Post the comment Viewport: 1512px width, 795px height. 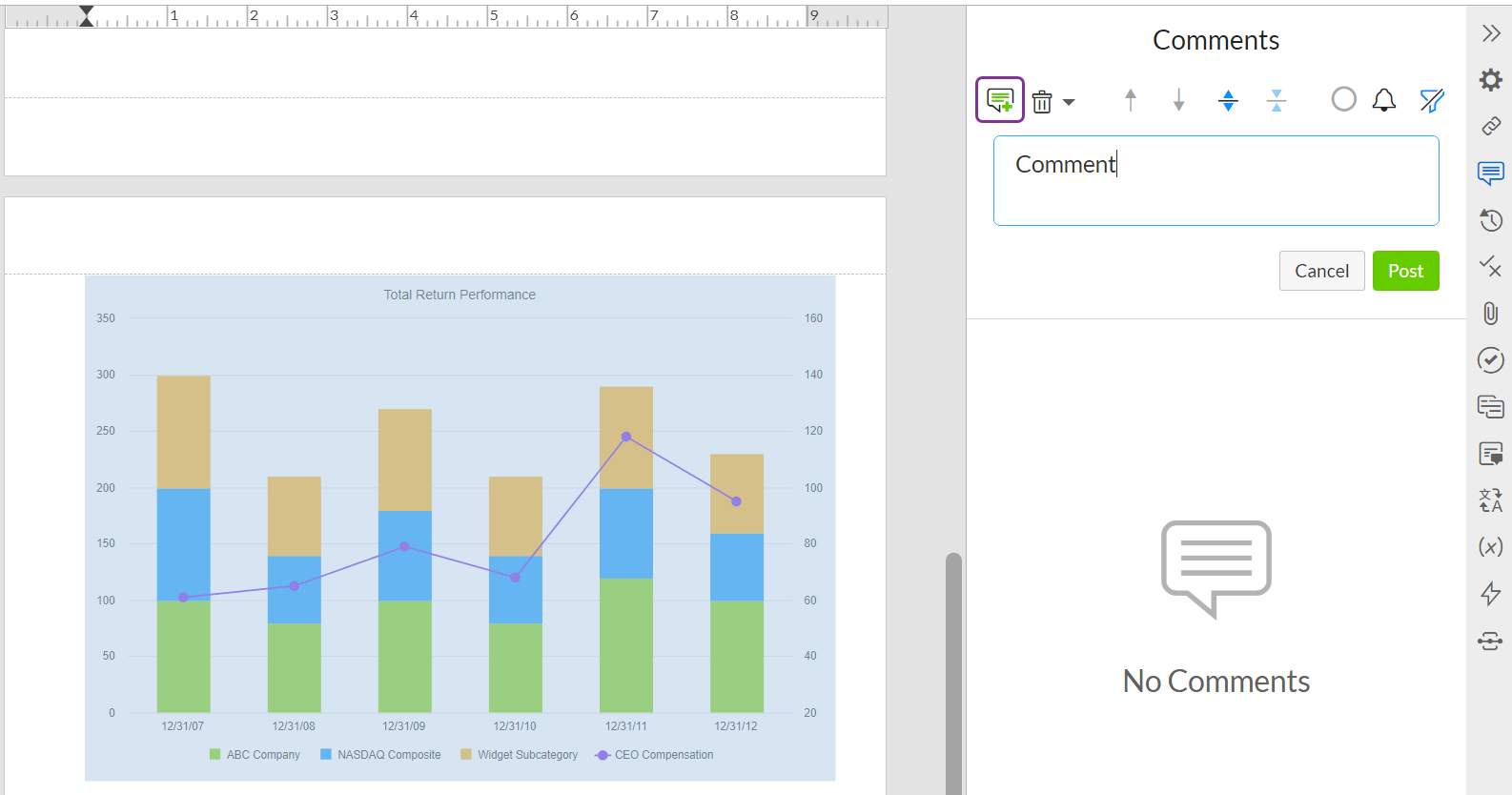click(1406, 271)
